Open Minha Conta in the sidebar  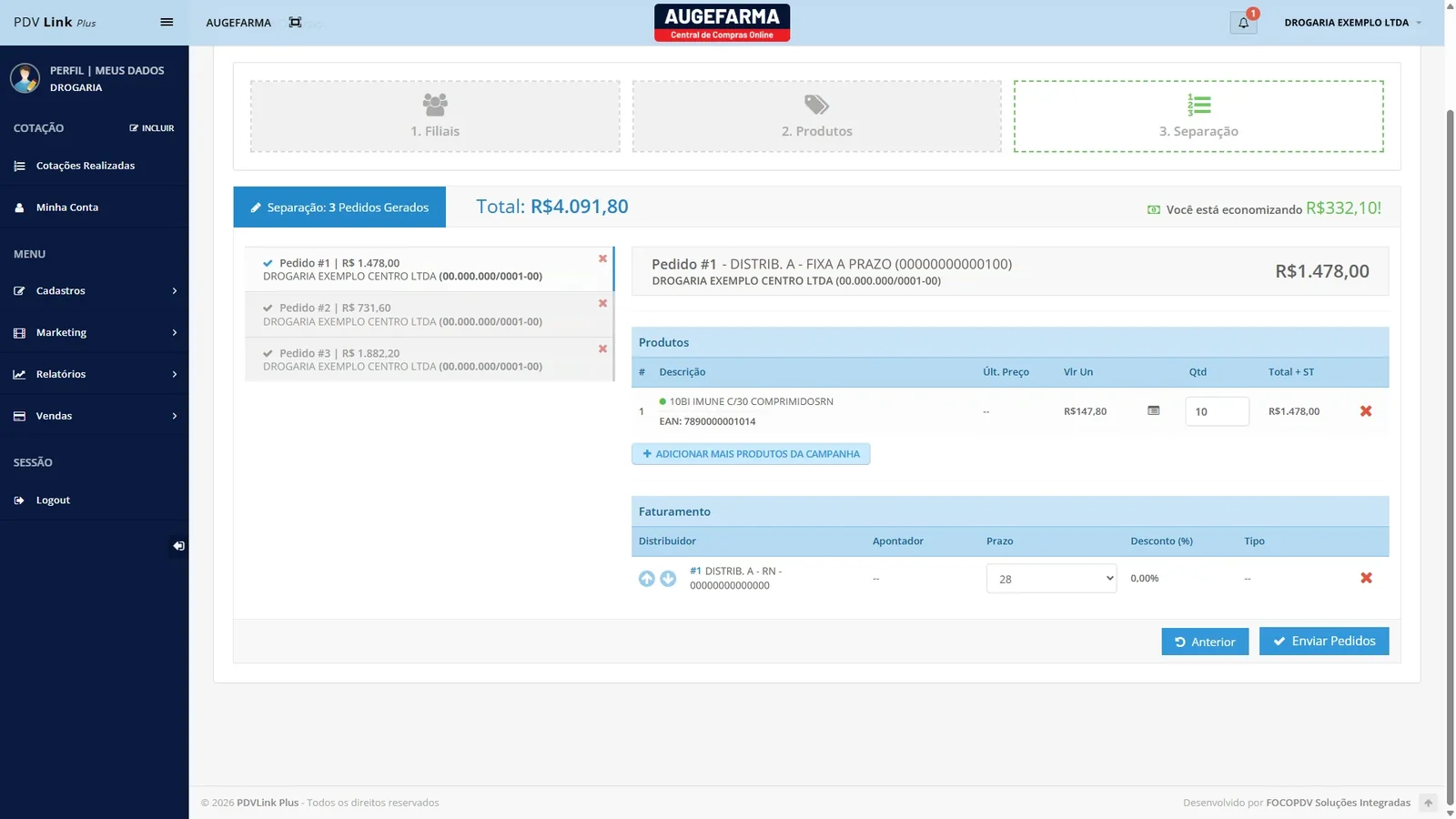click(x=95, y=207)
